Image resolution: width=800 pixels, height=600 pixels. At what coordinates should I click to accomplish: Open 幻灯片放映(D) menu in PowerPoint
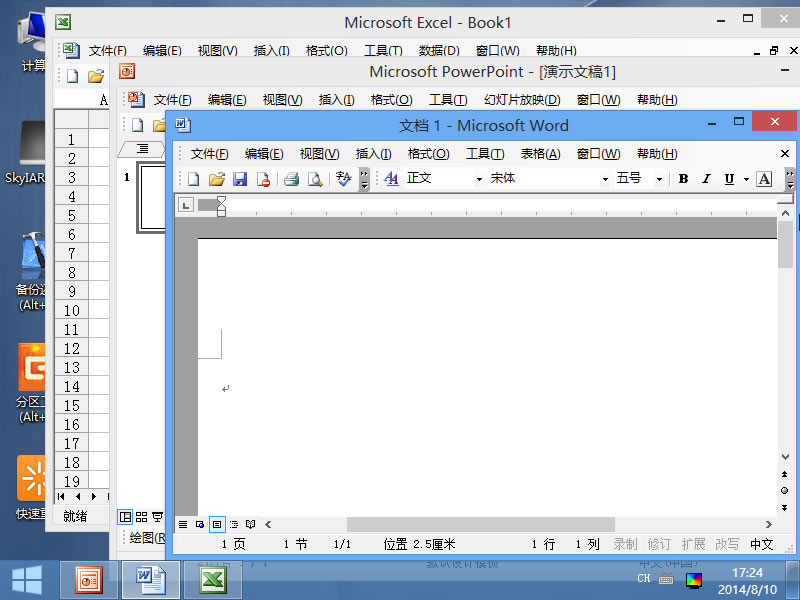522,99
